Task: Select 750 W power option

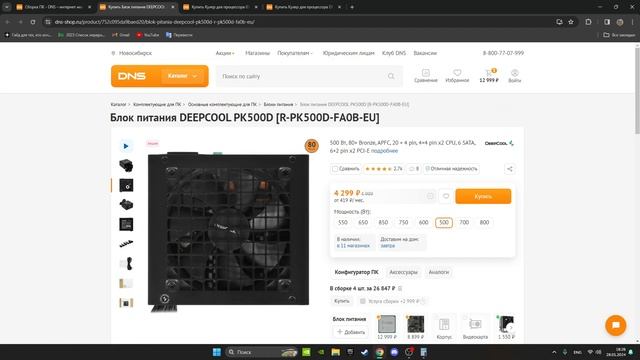Action: (403, 222)
